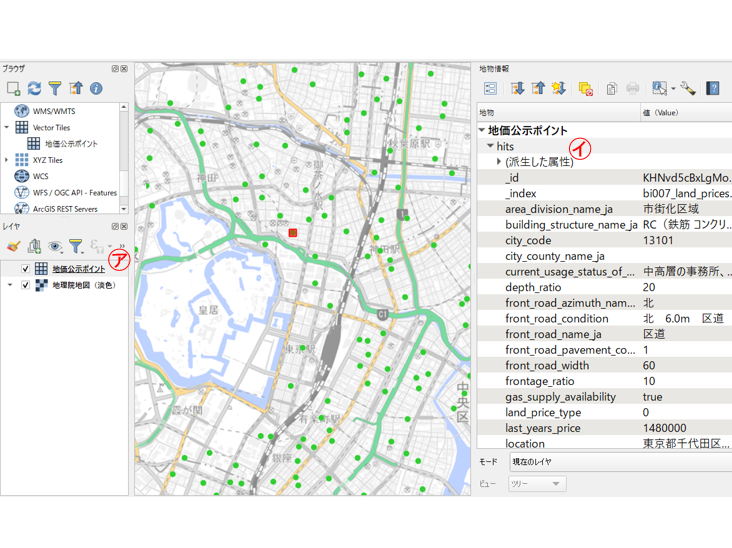Click the Filter Legend funnel icon
This screenshot has width=732, height=548.
(x=76, y=246)
